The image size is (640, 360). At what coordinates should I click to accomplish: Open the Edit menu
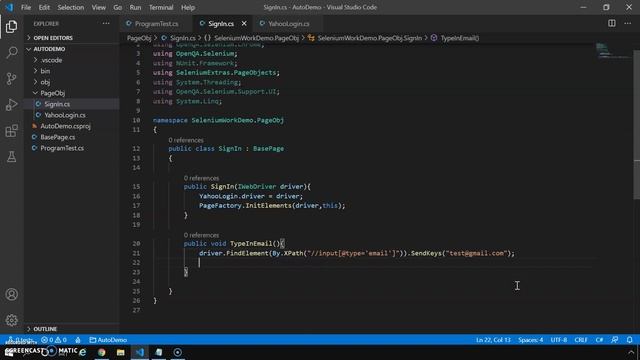(44, 7)
